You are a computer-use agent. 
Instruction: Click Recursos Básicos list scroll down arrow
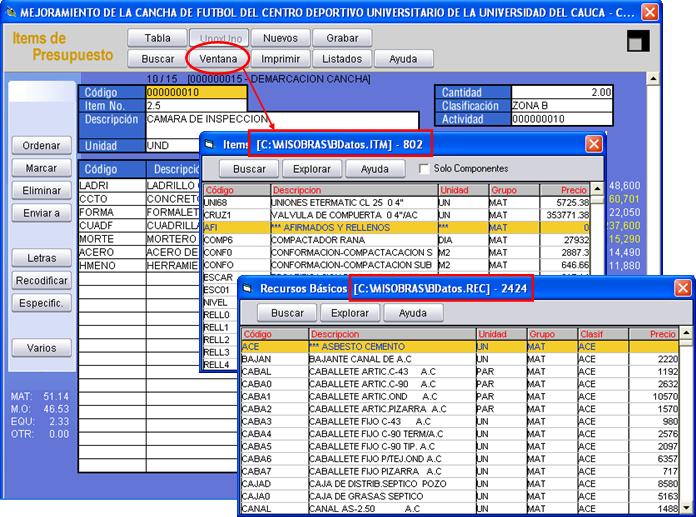[686, 507]
